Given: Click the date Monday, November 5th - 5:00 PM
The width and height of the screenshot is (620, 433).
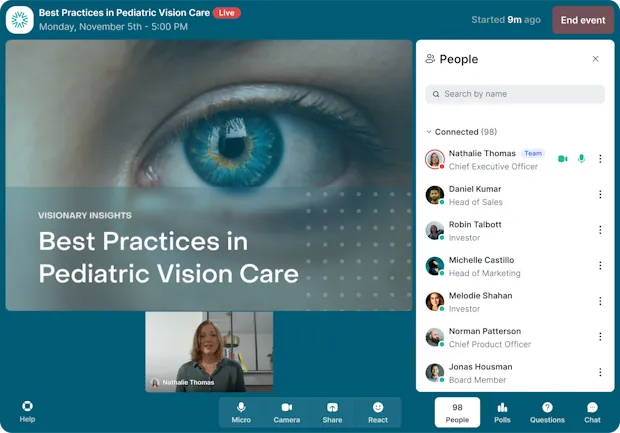Looking at the screenshot, I should coord(113,27).
